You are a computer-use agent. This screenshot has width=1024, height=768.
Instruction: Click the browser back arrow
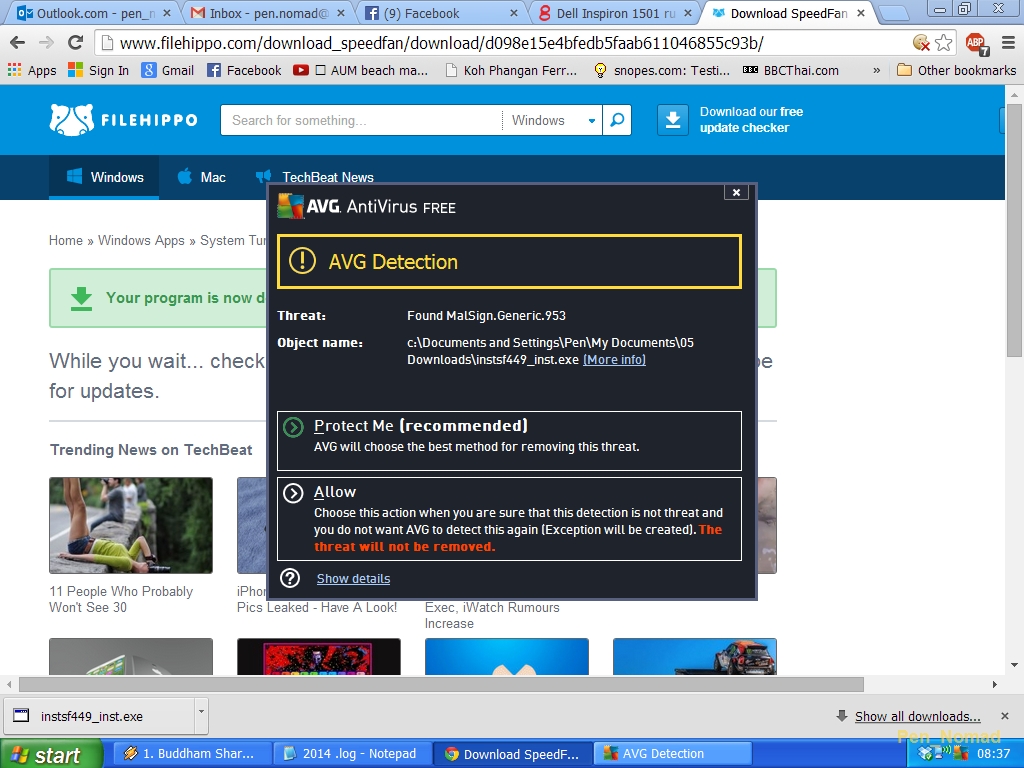point(18,43)
